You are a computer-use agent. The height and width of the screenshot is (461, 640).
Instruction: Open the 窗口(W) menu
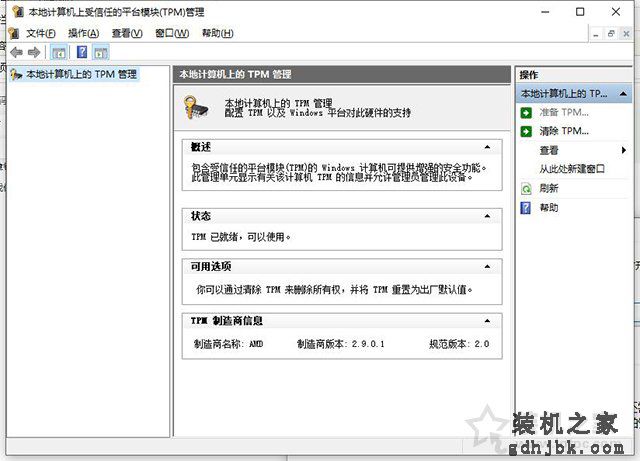pos(172,33)
